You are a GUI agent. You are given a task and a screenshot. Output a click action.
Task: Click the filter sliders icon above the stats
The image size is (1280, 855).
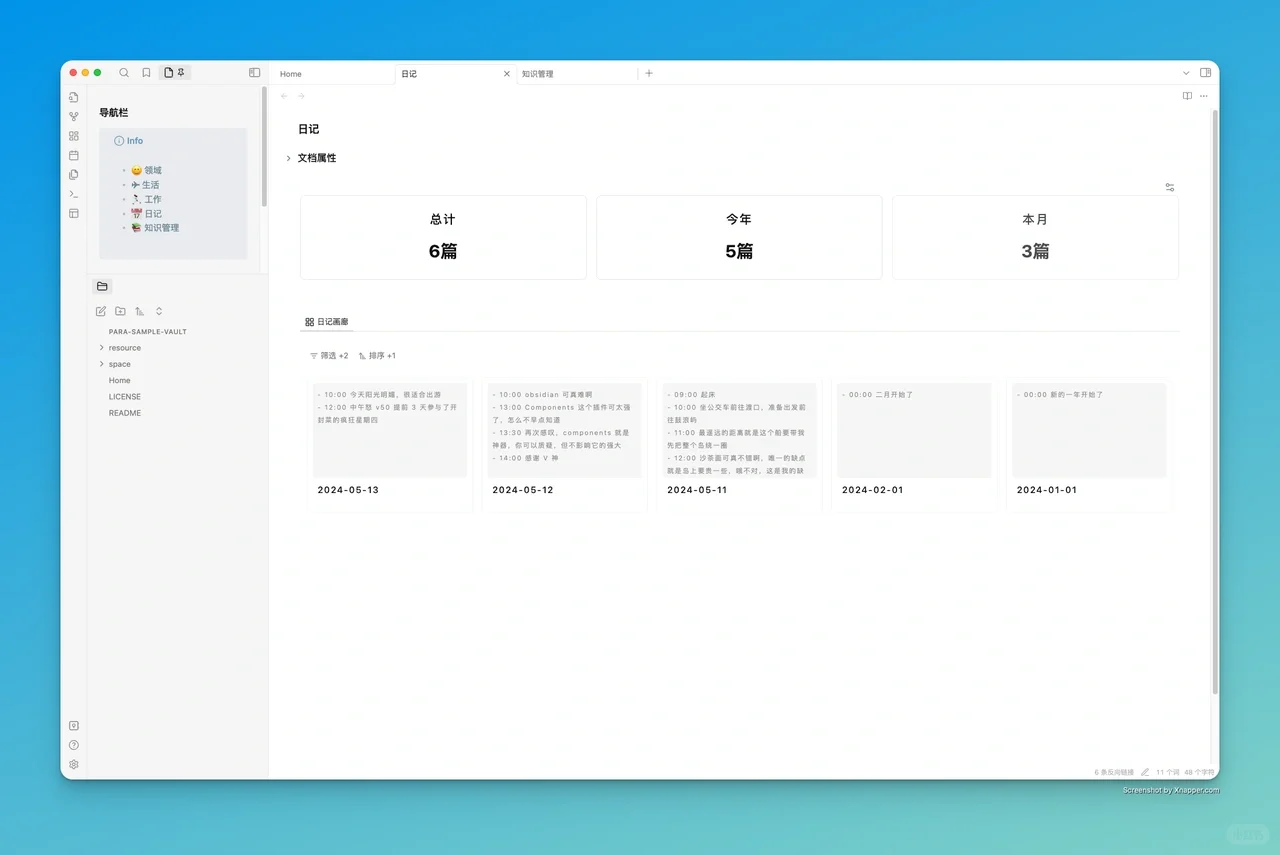coord(1169,187)
